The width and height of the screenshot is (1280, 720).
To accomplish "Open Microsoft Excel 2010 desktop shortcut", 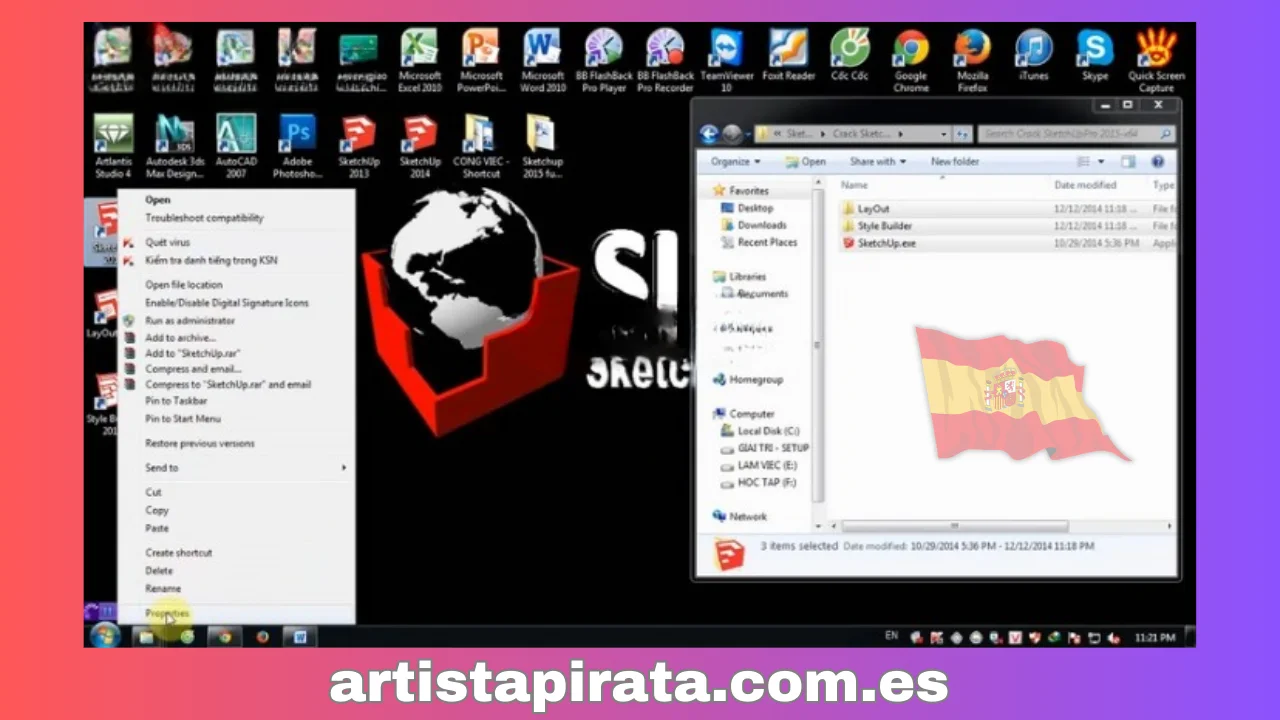I will [420, 60].
